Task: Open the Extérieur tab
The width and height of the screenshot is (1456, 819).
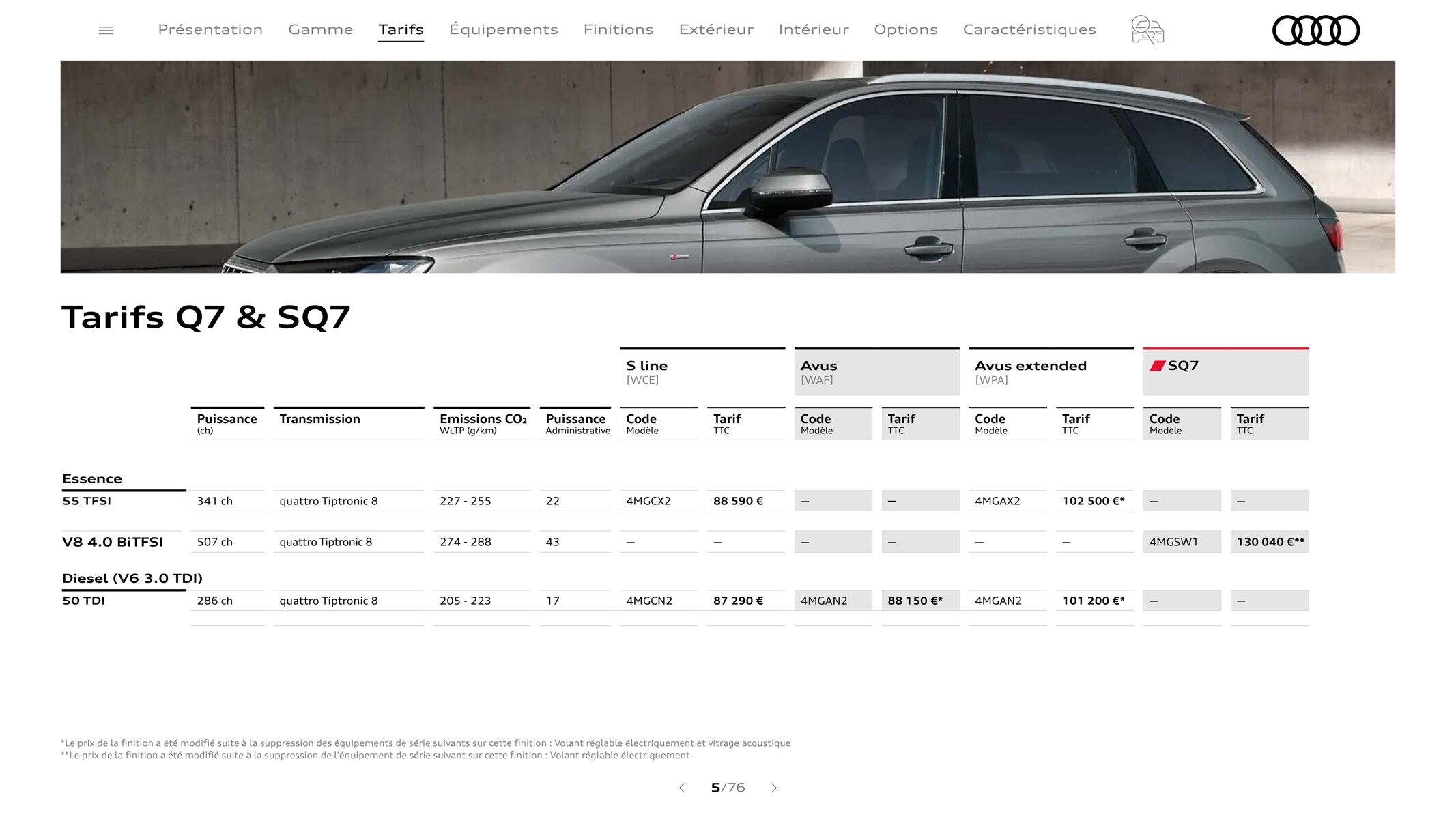Action: click(x=716, y=29)
